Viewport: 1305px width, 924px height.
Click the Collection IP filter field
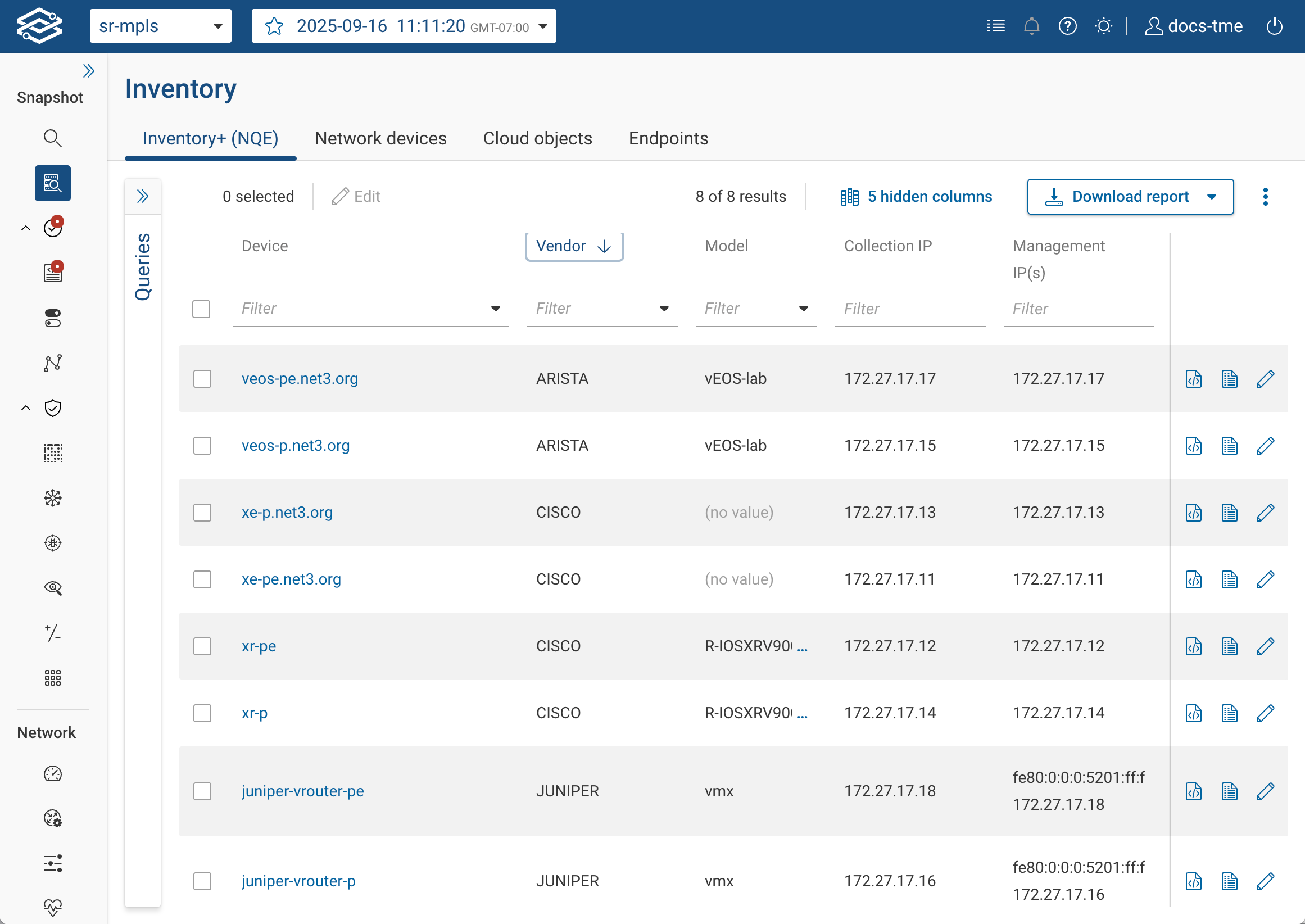click(909, 309)
